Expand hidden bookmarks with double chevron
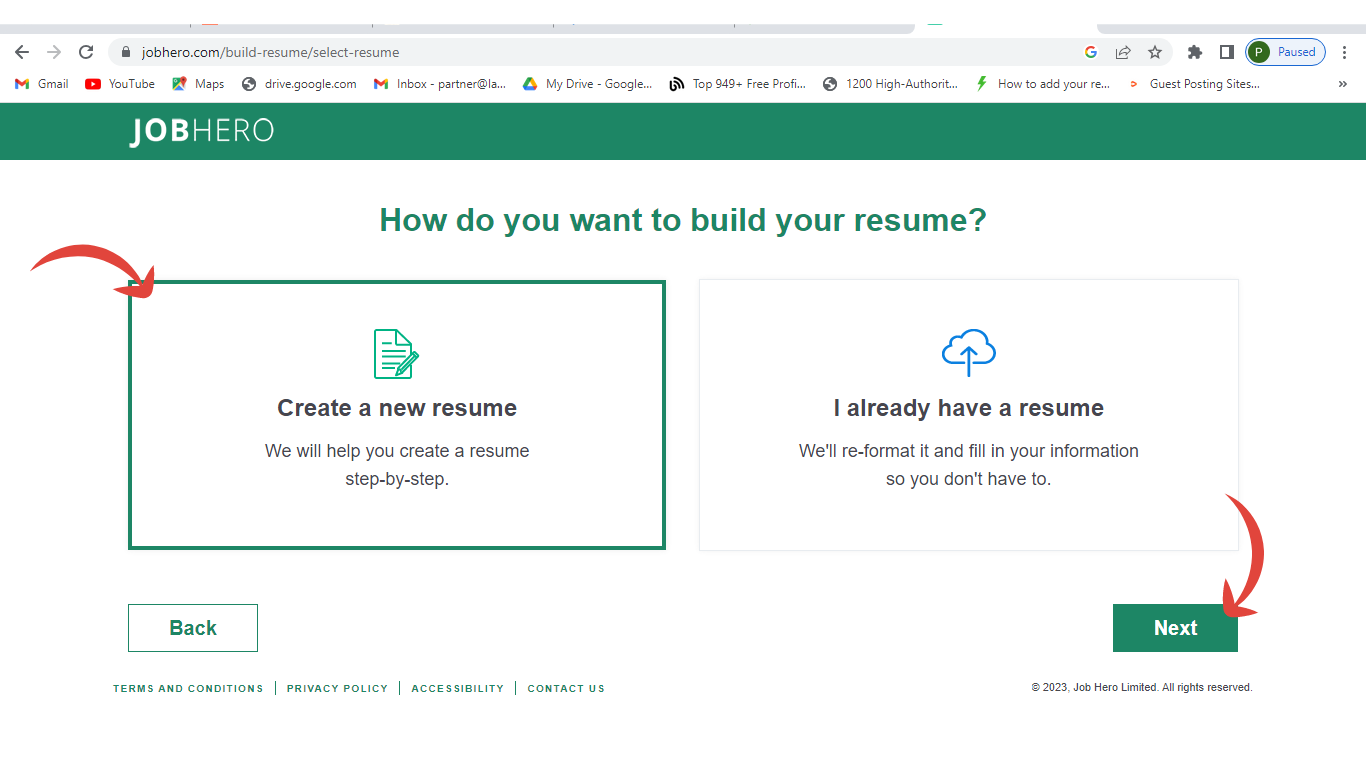 (x=1342, y=84)
